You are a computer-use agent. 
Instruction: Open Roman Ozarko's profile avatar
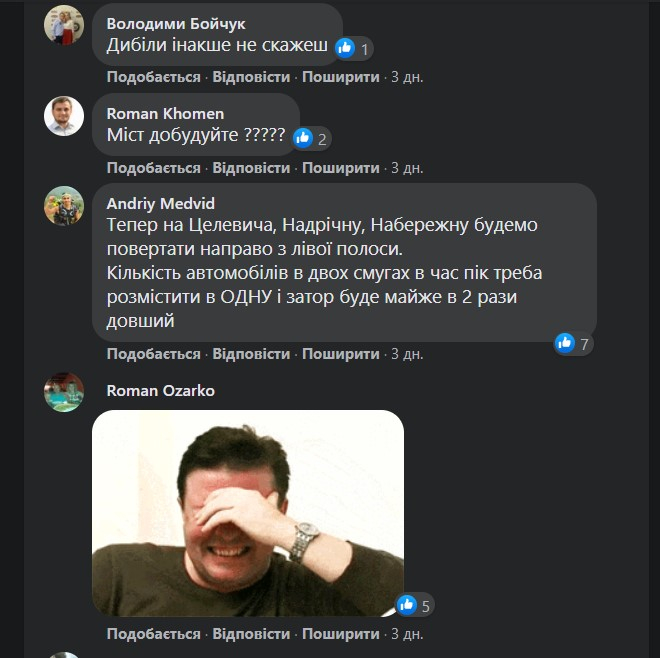63,392
